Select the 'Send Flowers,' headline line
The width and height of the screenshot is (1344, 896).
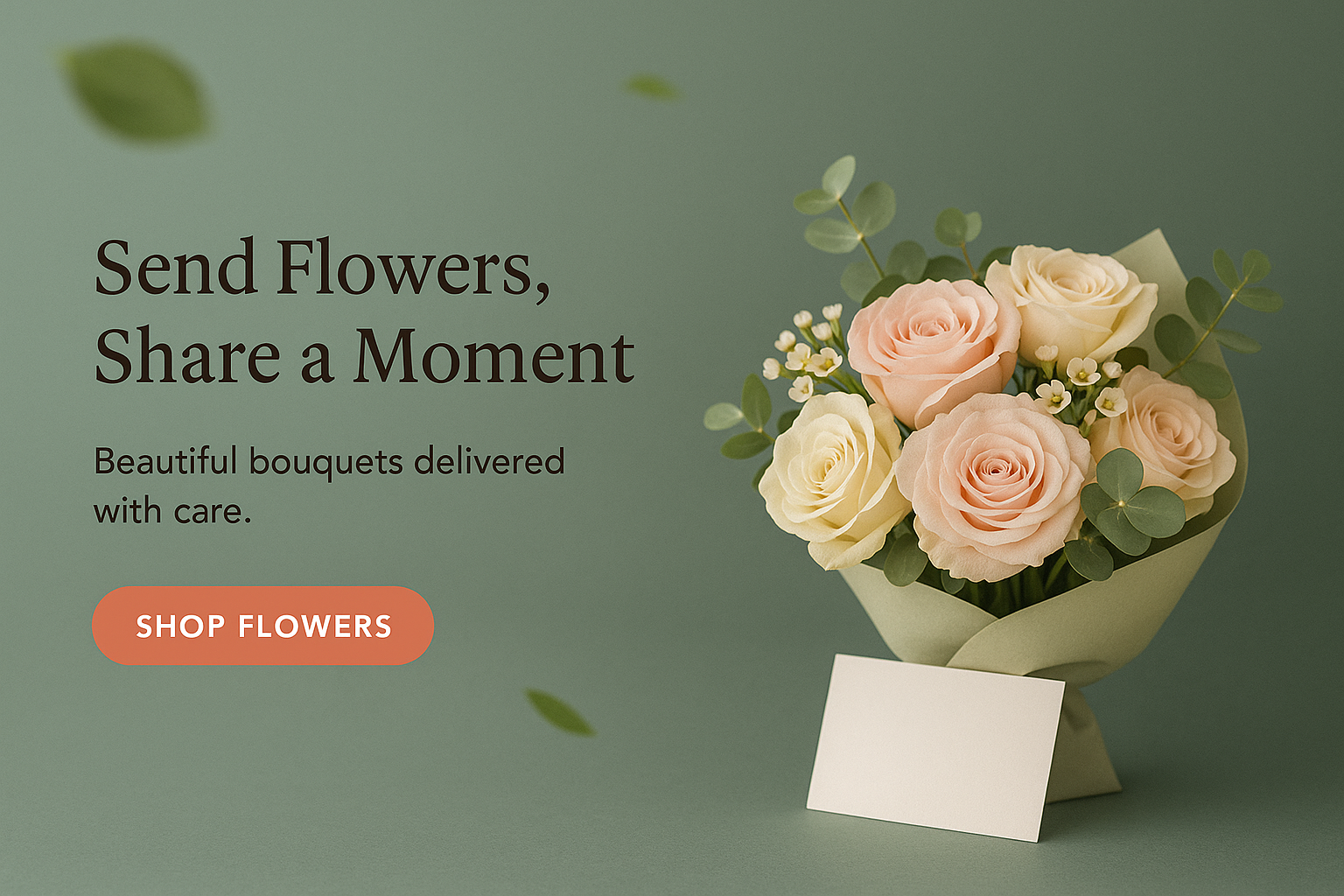[322, 269]
